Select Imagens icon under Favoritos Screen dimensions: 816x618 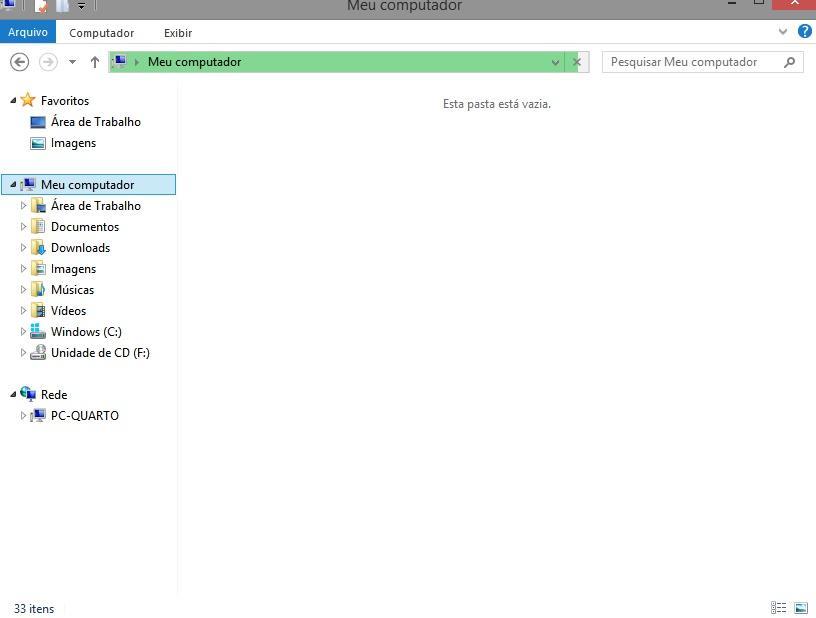coord(38,143)
